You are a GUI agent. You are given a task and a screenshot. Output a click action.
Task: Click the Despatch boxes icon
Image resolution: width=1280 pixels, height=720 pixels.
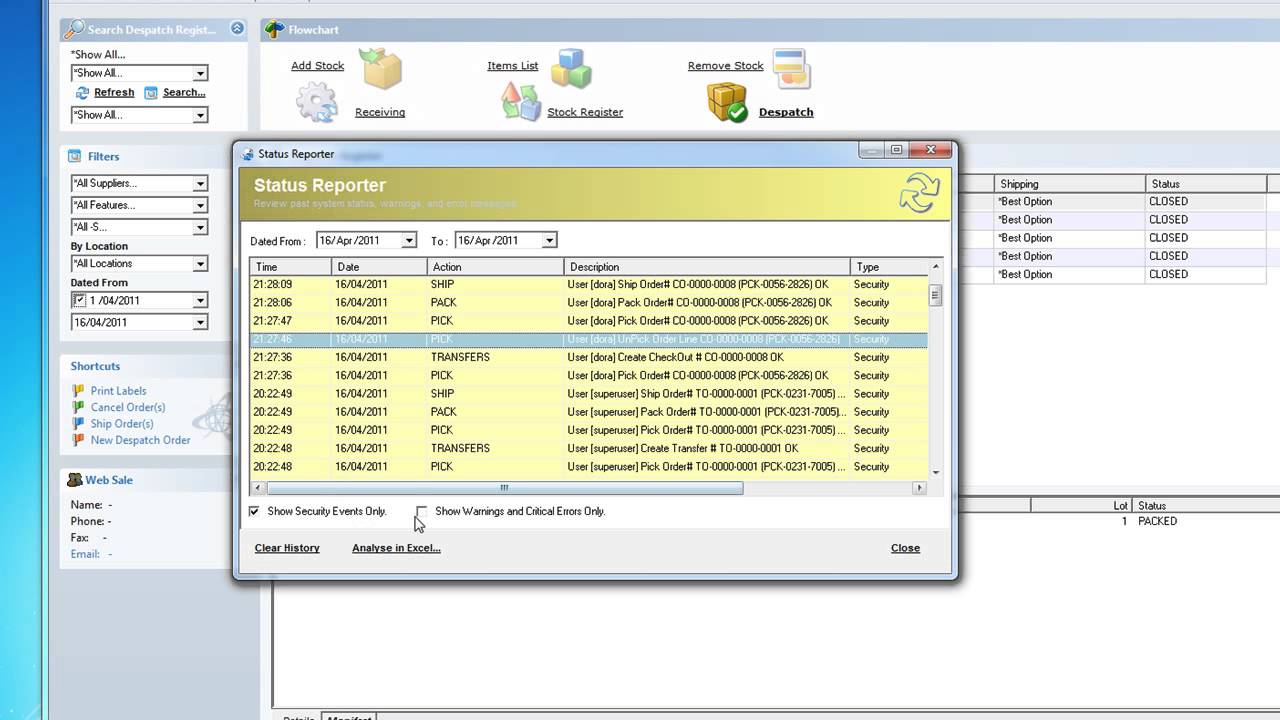pos(727,103)
